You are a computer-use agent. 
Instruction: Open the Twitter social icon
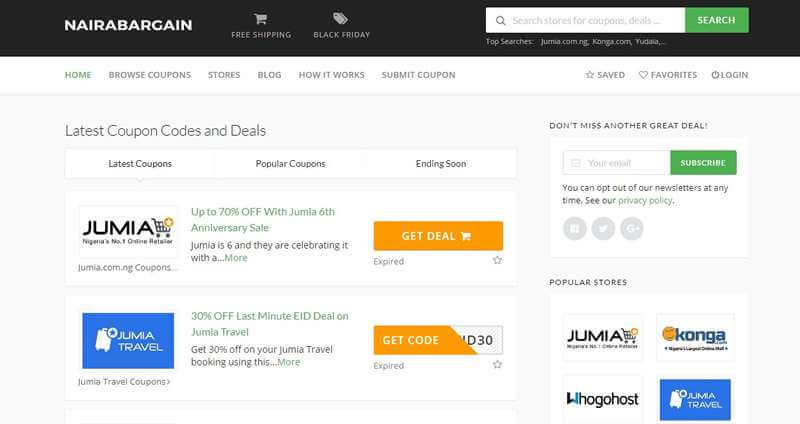point(603,228)
